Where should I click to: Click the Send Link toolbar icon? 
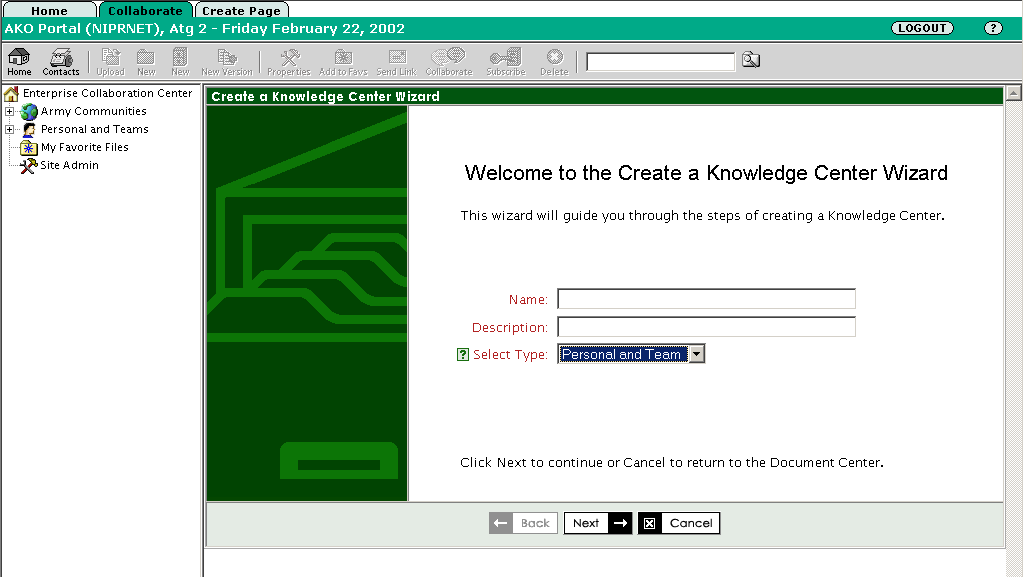pyautogui.click(x=396, y=58)
